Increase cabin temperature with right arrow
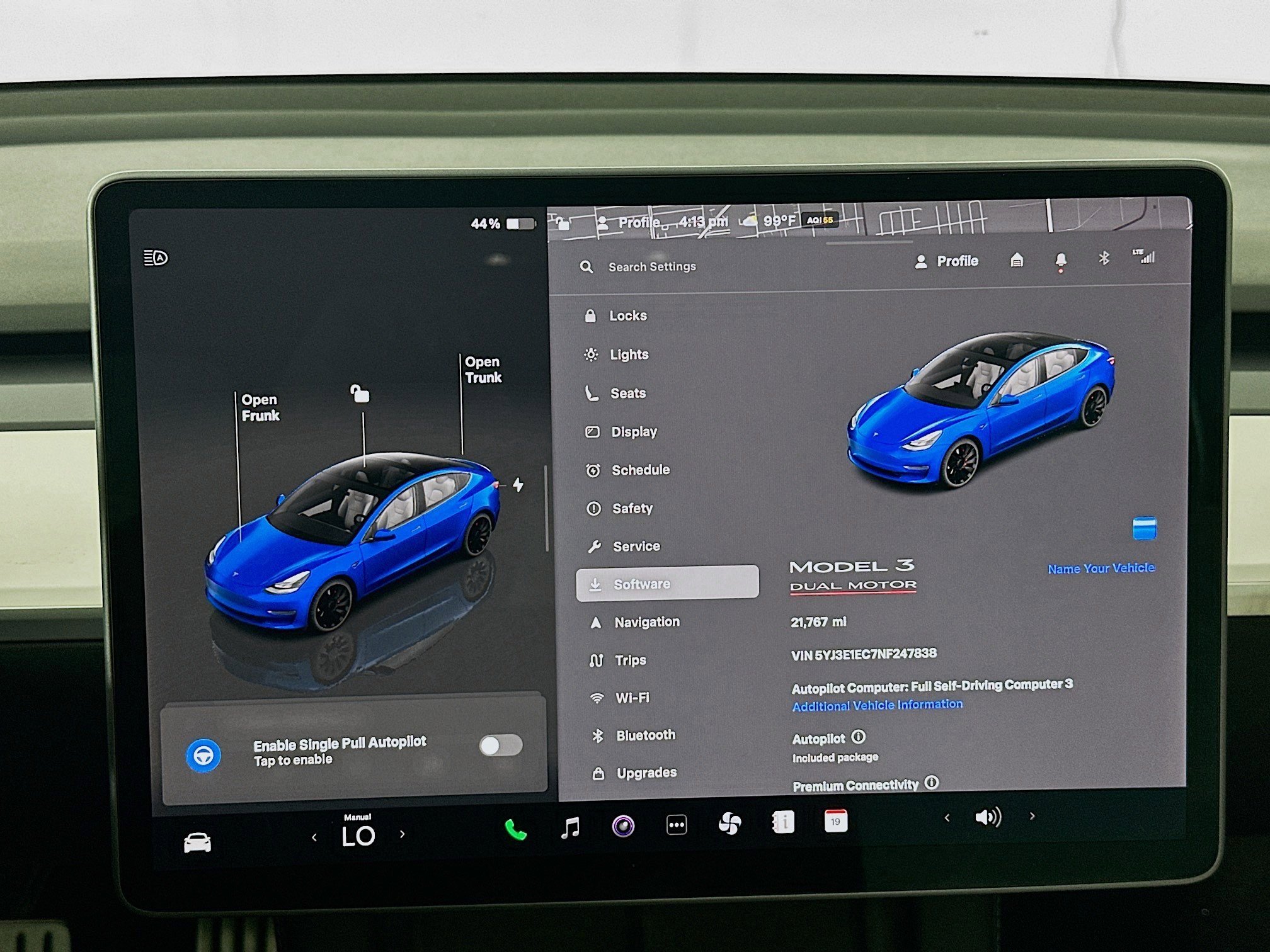Viewport: 1270px width, 952px height. 403,834
